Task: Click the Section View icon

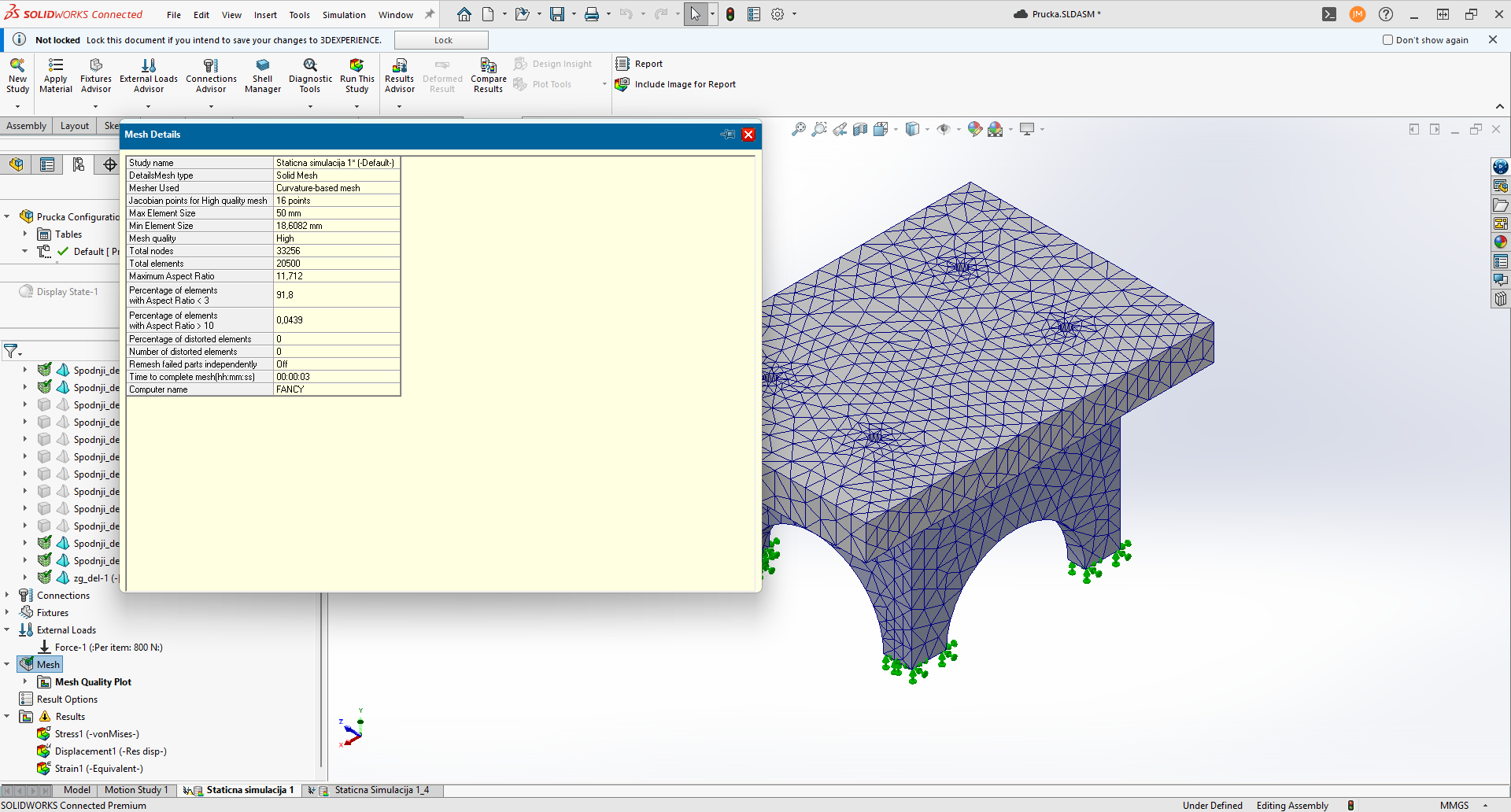Action: click(860, 129)
